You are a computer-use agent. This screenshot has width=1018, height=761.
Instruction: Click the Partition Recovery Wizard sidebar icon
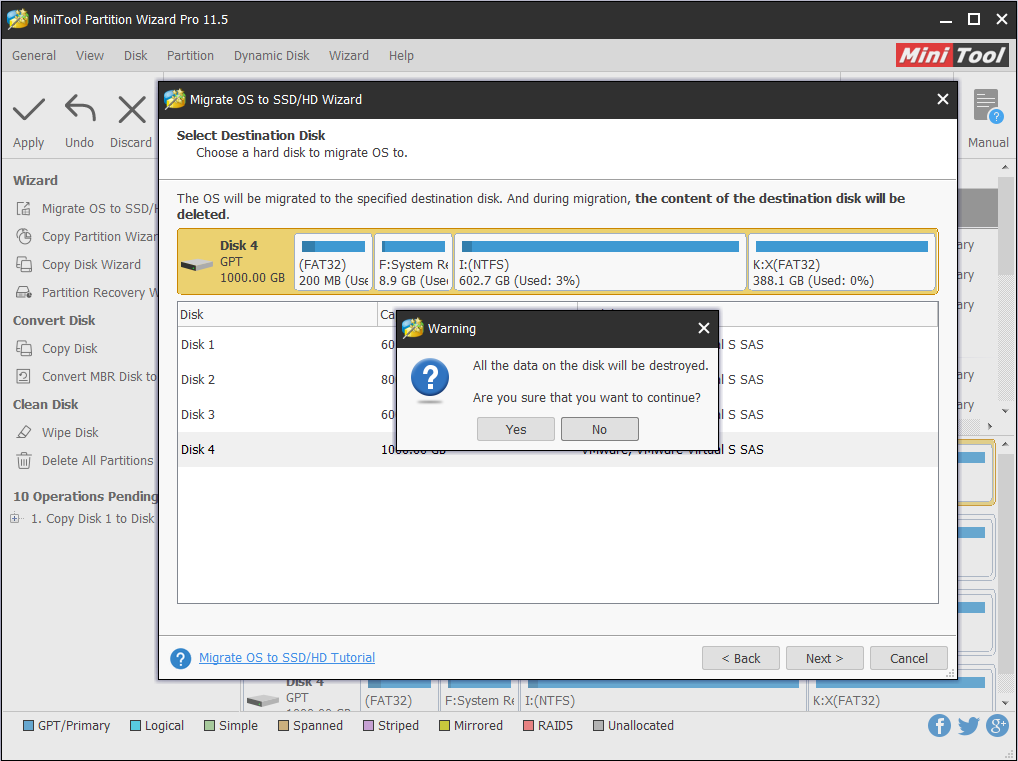coord(23,292)
